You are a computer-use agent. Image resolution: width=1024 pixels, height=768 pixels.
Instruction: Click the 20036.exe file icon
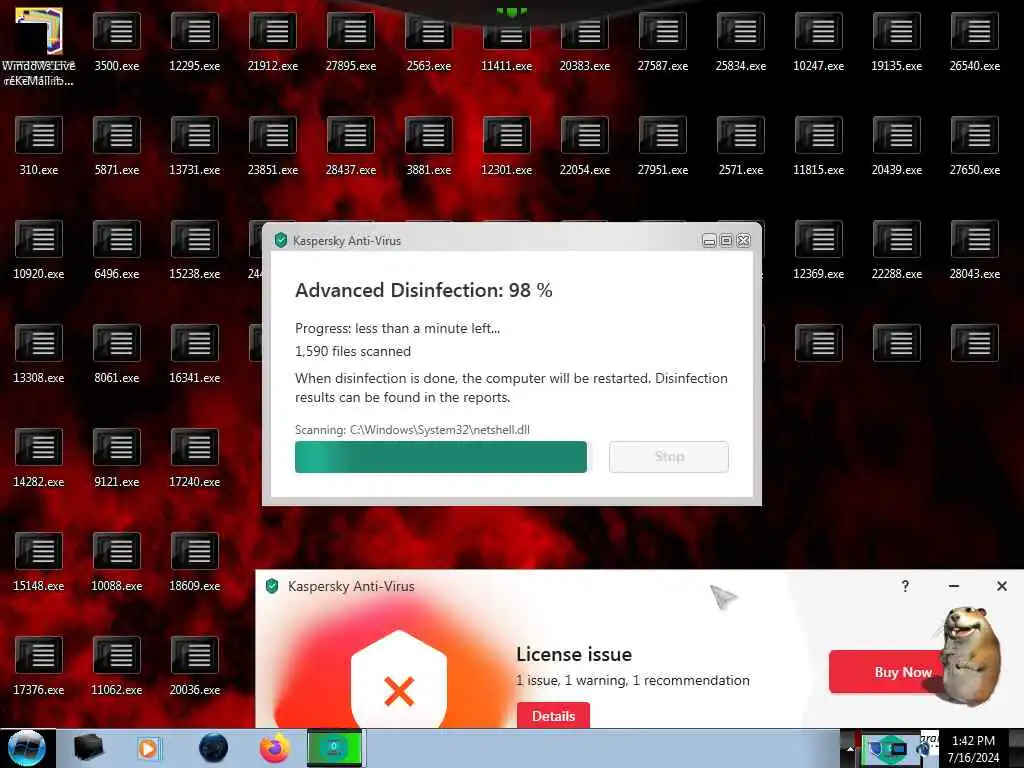click(195, 655)
